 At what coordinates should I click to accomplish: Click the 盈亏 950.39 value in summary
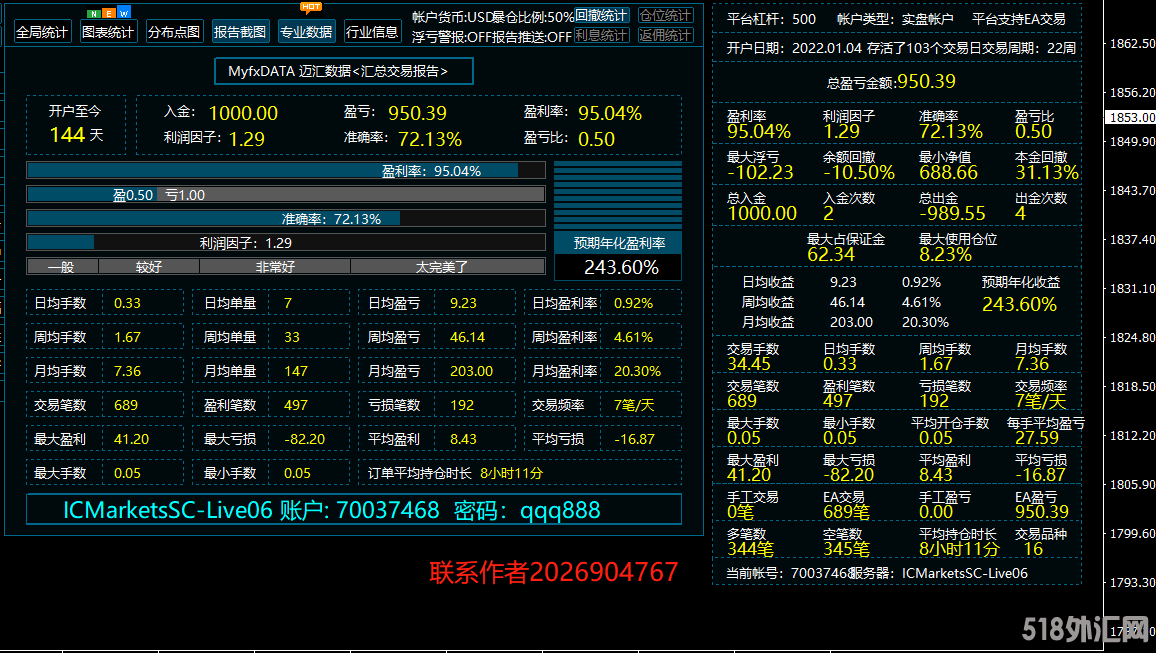[417, 114]
